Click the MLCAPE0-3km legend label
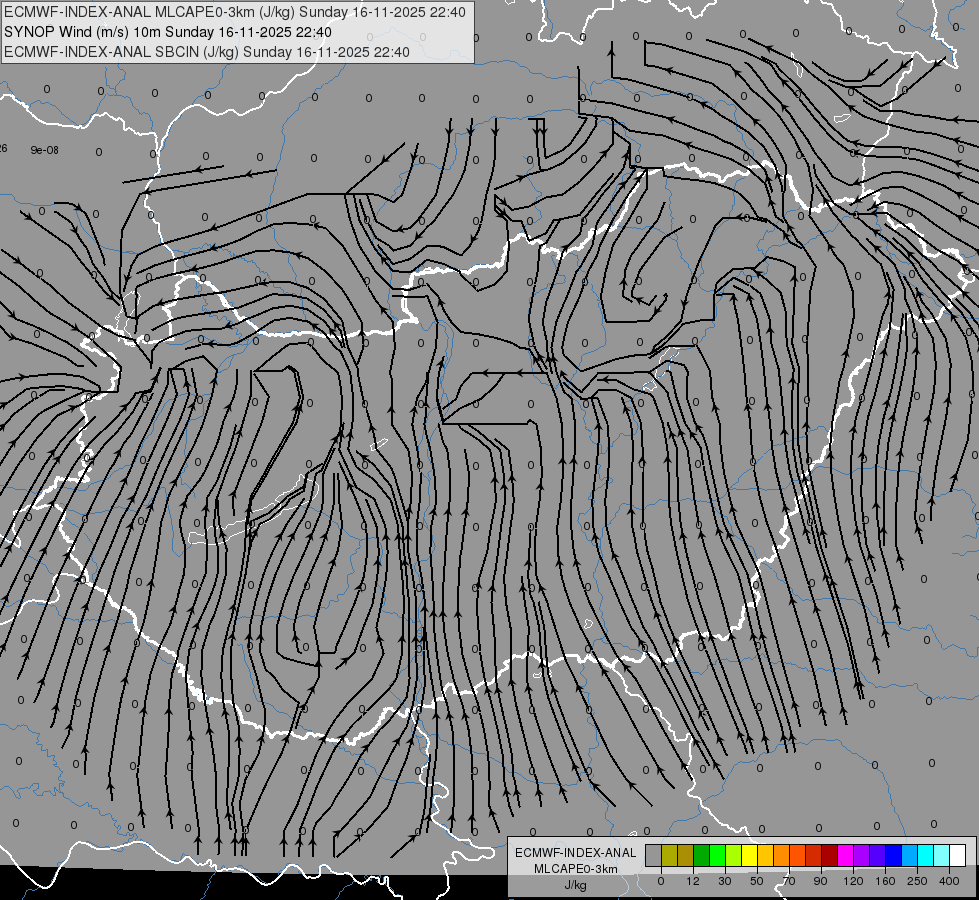 coord(575,869)
